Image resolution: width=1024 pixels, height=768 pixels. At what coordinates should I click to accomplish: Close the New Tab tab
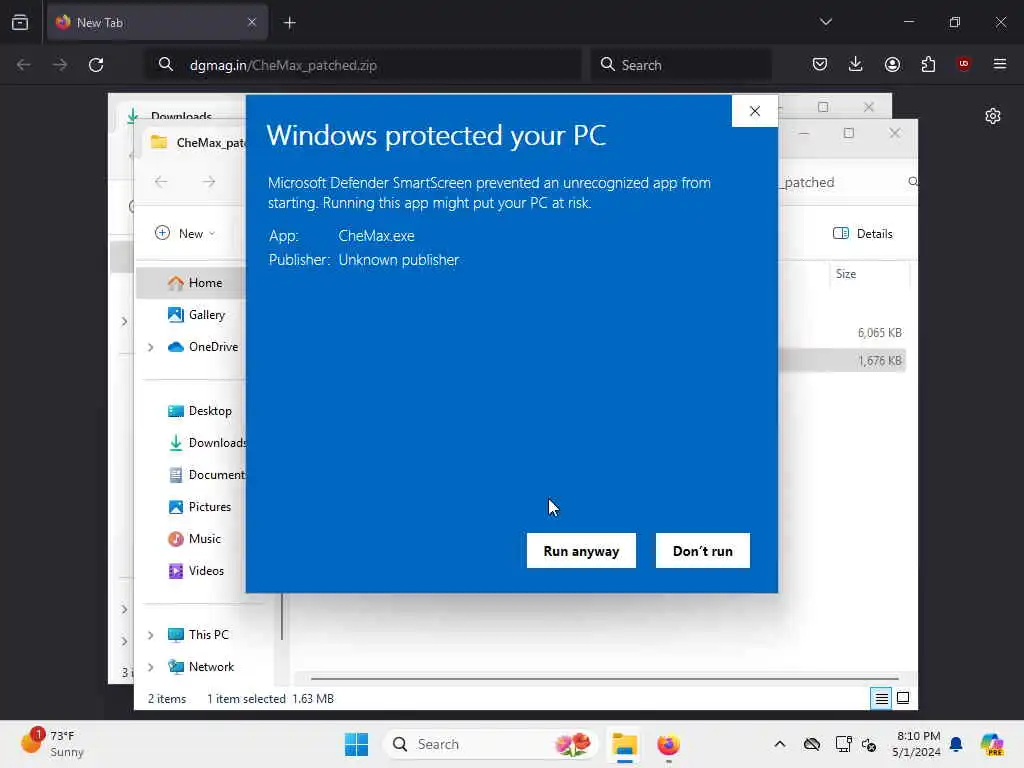coord(252,22)
